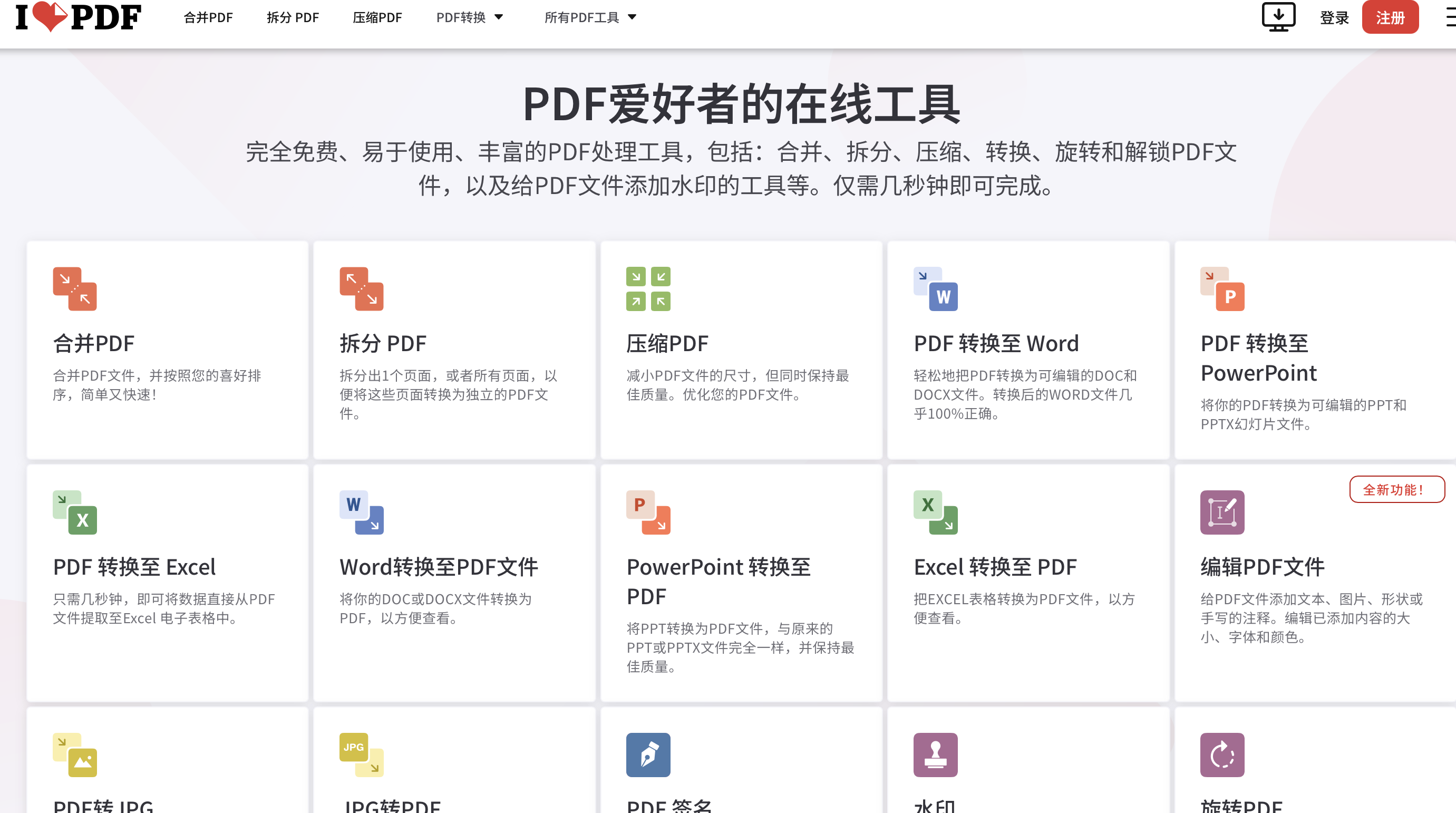Click the Rotate PDF (旋转PDF) icon
Viewport: 1456px width, 813px height.
tap(1222, 755)
